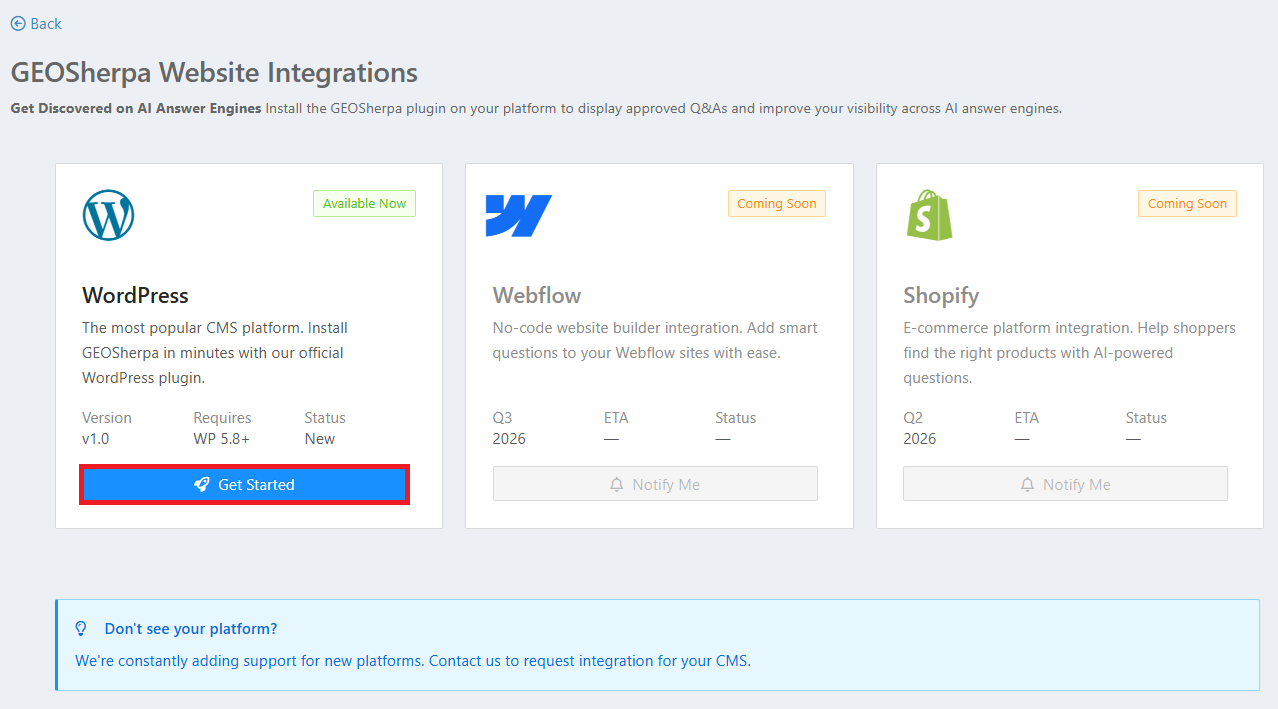Click the WordPress logo icon

pyautogui.click(x=108, y=215)
